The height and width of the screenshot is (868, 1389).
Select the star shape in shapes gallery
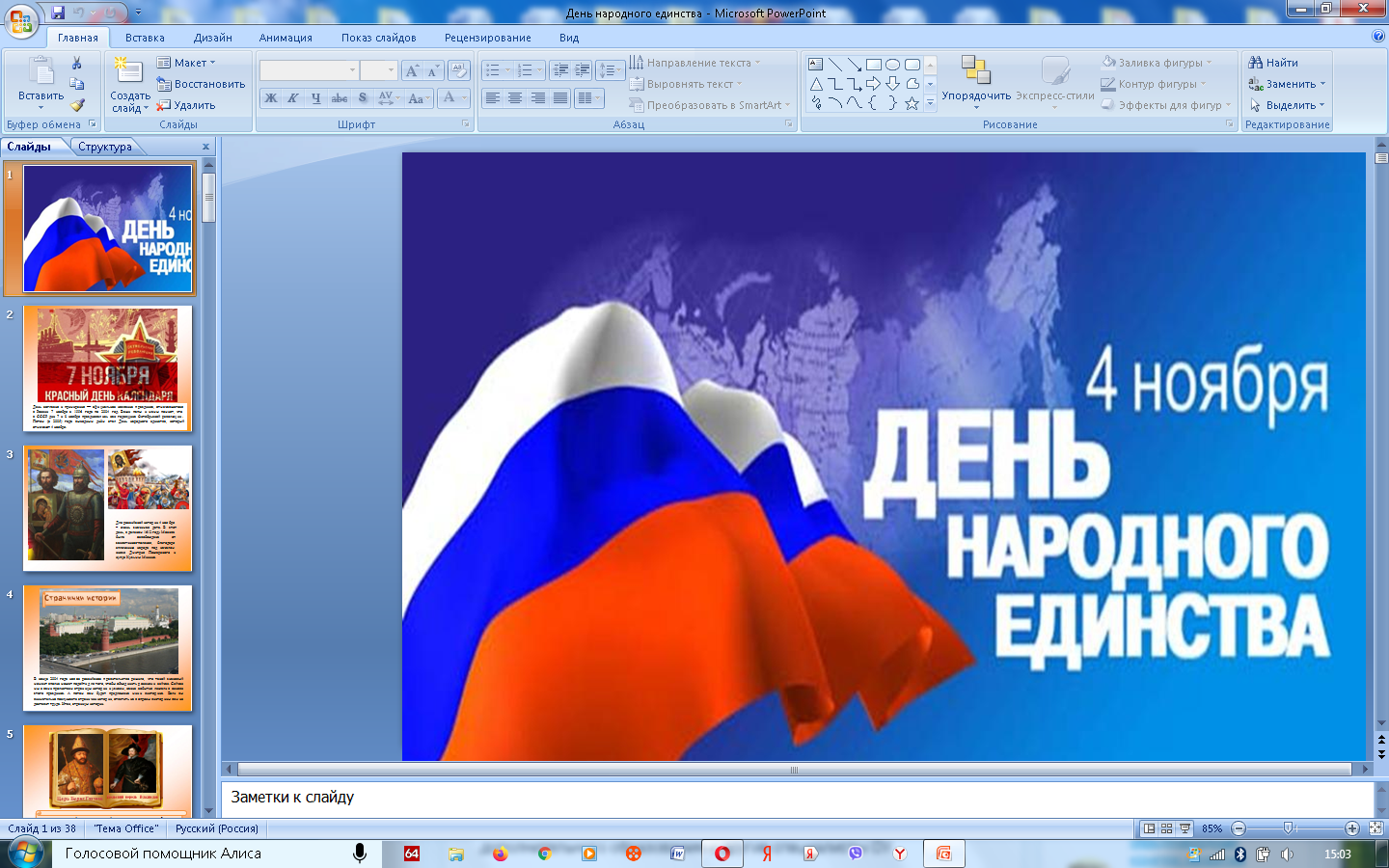[912, 103]
